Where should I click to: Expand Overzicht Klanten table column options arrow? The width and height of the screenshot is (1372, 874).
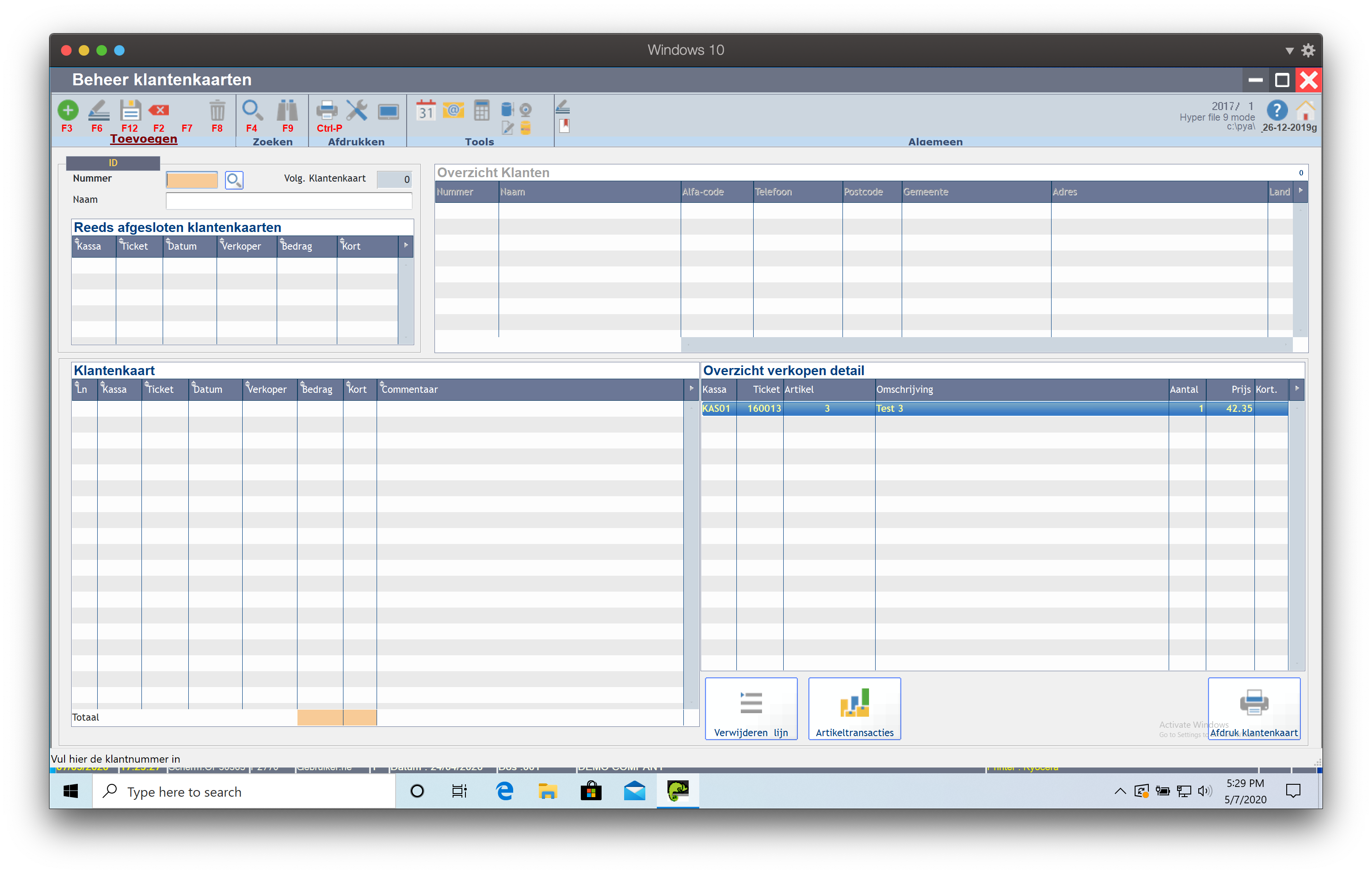click(1300, 191)
